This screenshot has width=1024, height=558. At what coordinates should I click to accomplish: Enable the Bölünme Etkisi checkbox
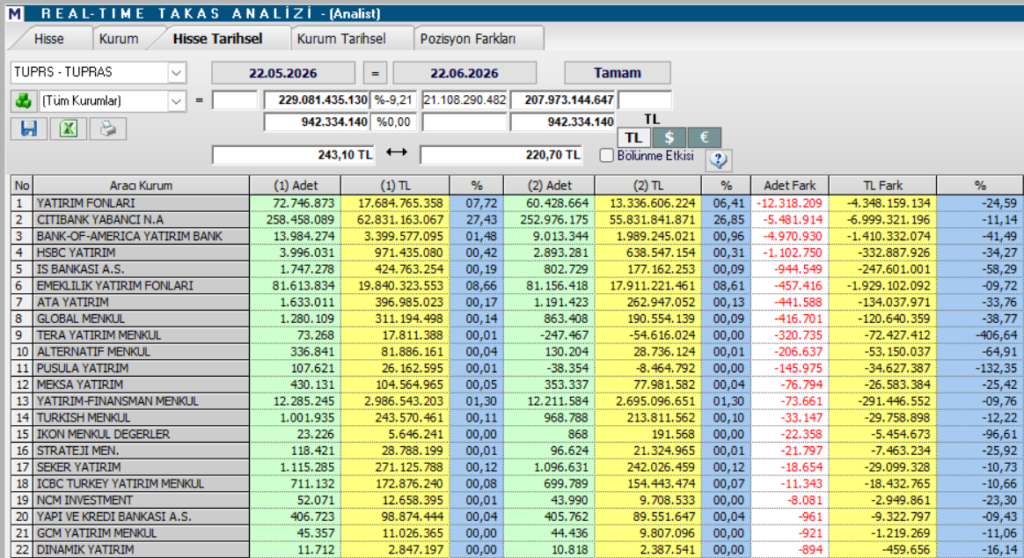[x=607, y=156]
